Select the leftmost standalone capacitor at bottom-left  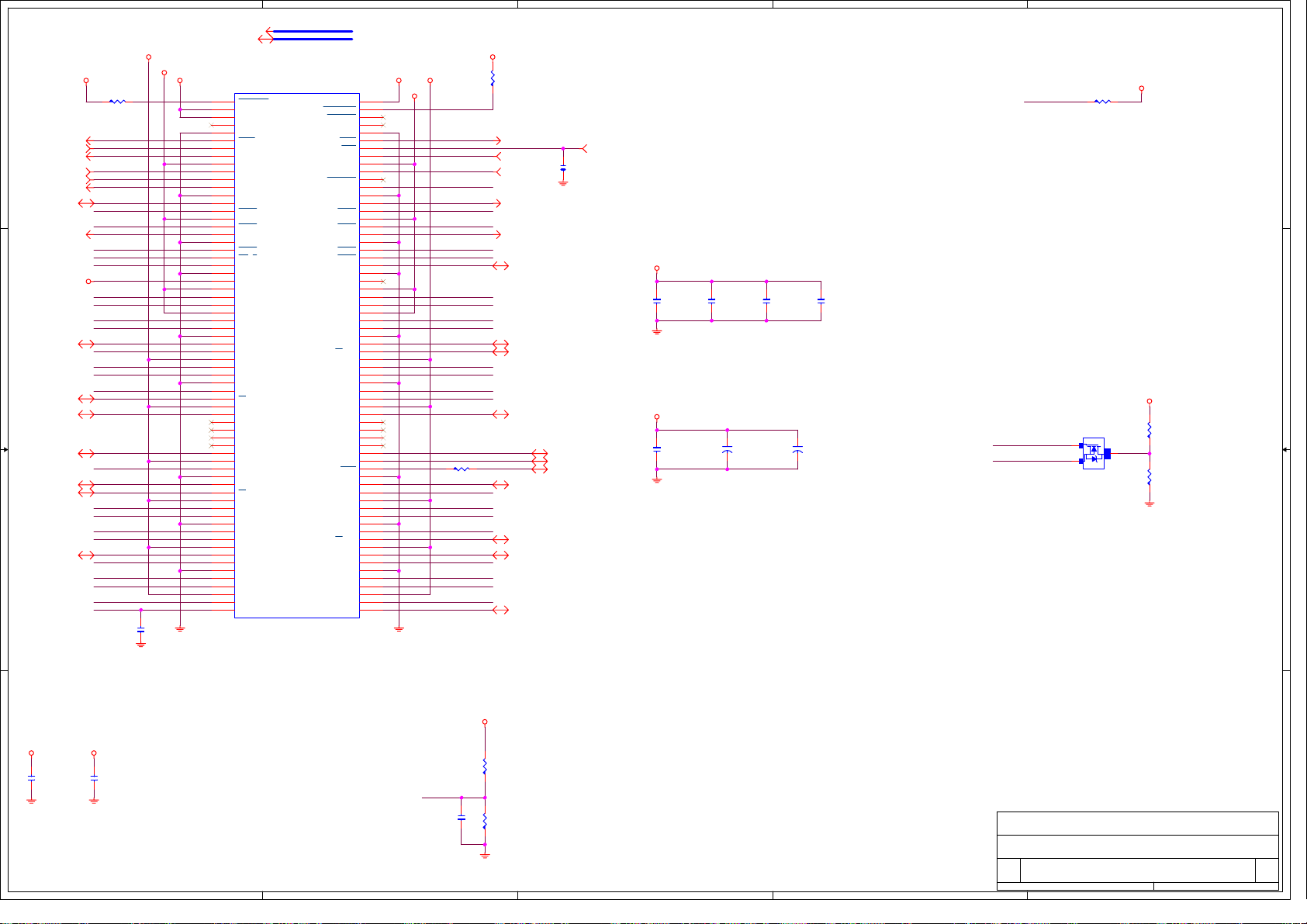31,777
